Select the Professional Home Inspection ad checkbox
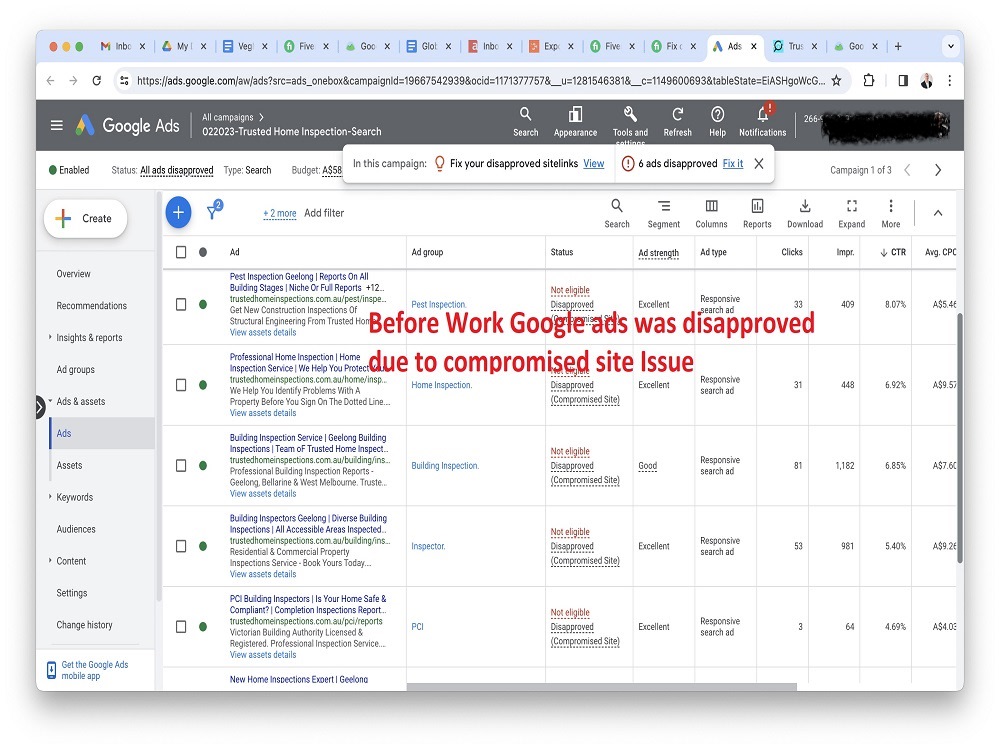The image size is (1000, 750). tap(181, 385)
